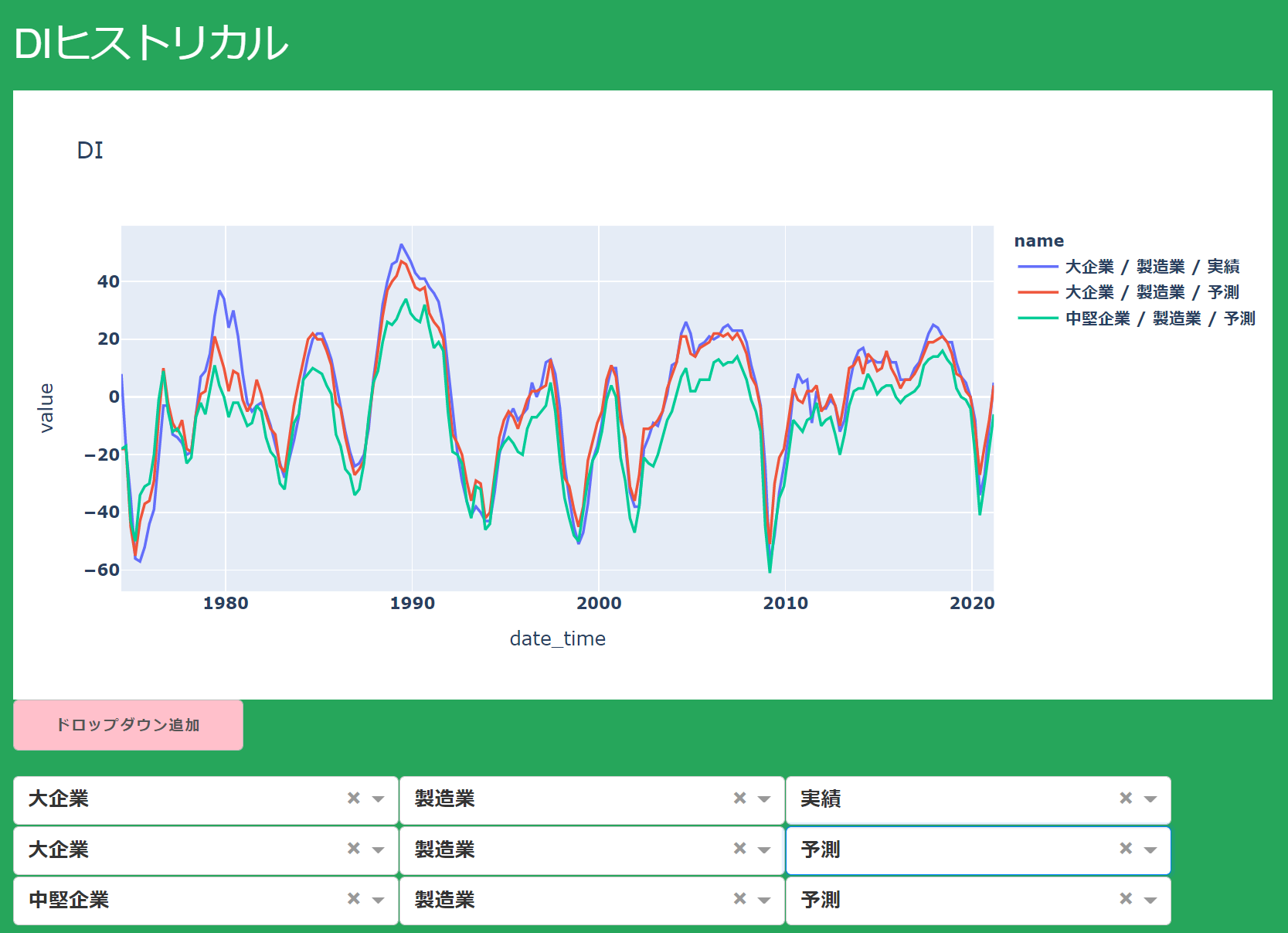Image resolution: width=1288 pixels, height=933 pixels.
Task: Clear 製造業 in the second dropdown row
Action: point(740,849)
